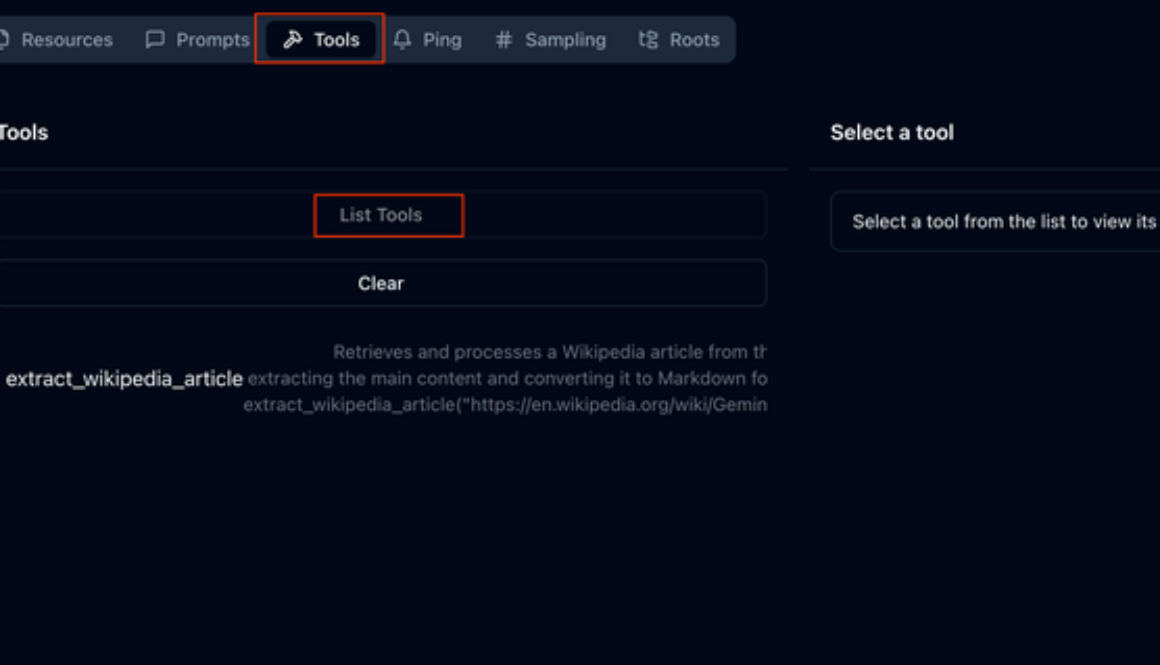Click the example usage line with Wikipedia URL
This screenshot has width=1160, height=665.
coord(505,405)
